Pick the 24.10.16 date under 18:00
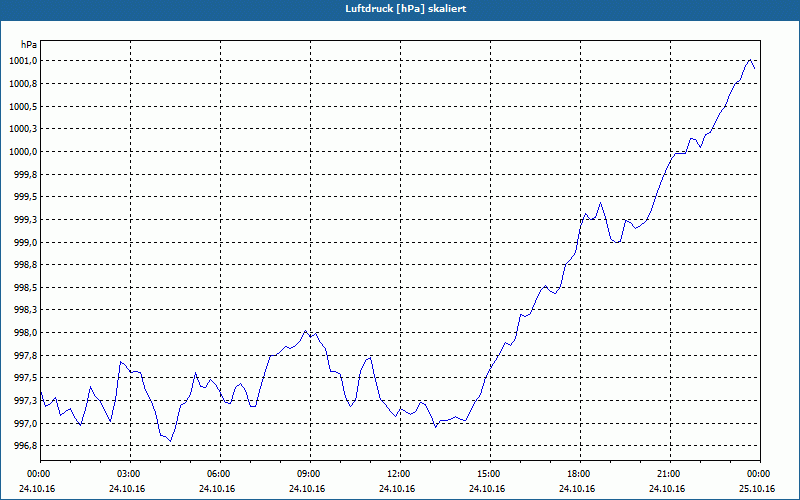Screen dimensions: 800x500 pos(577,489)
